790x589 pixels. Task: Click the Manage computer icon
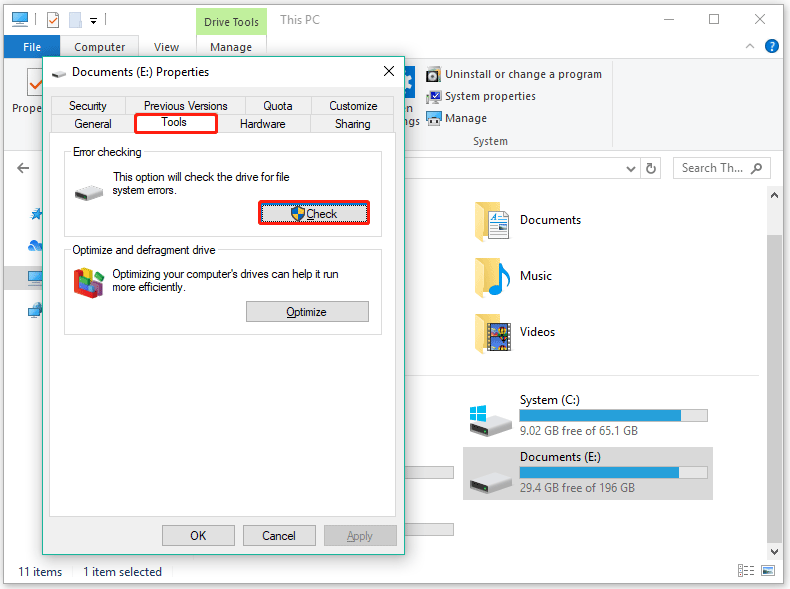pos(433,119)
